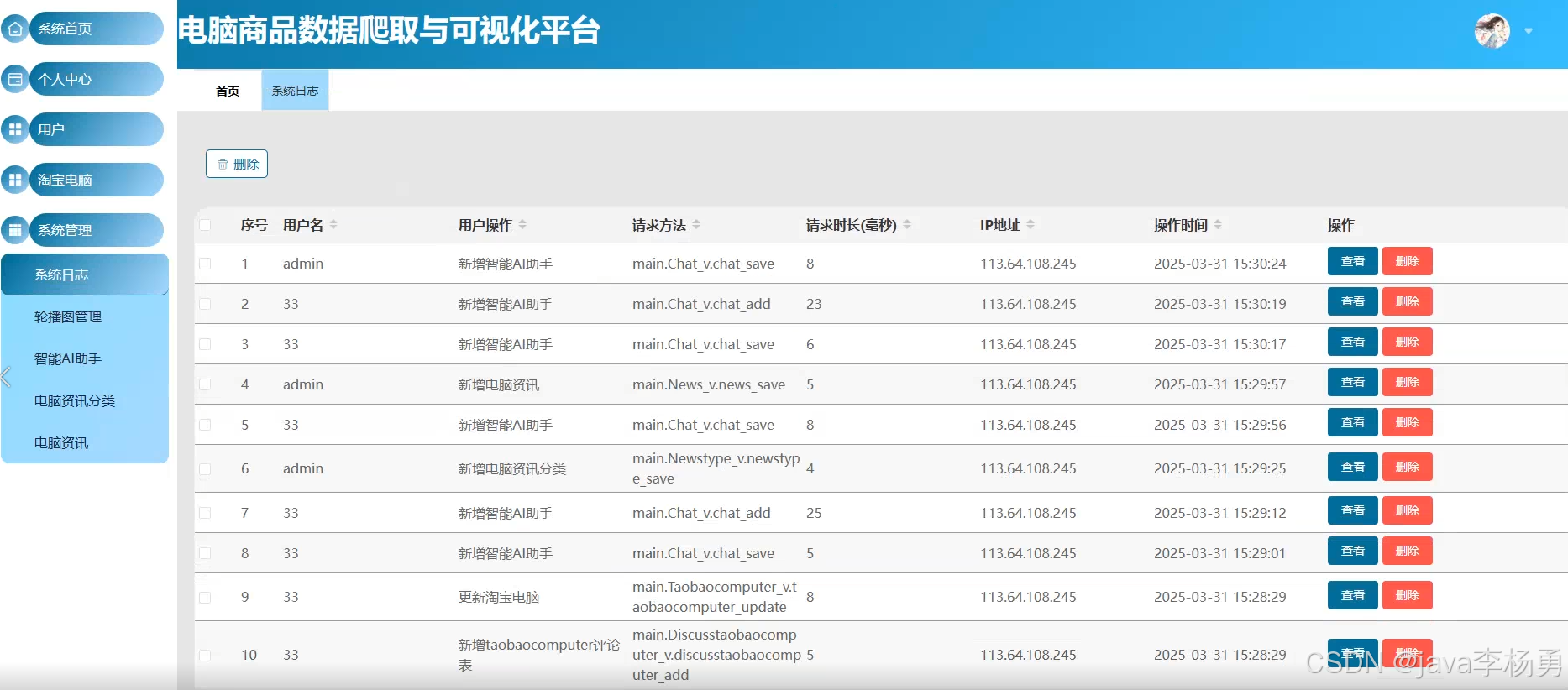Check the checkbox for row 3
Image resolution: width=1568 pixels, height=690 pixels.
205,344
